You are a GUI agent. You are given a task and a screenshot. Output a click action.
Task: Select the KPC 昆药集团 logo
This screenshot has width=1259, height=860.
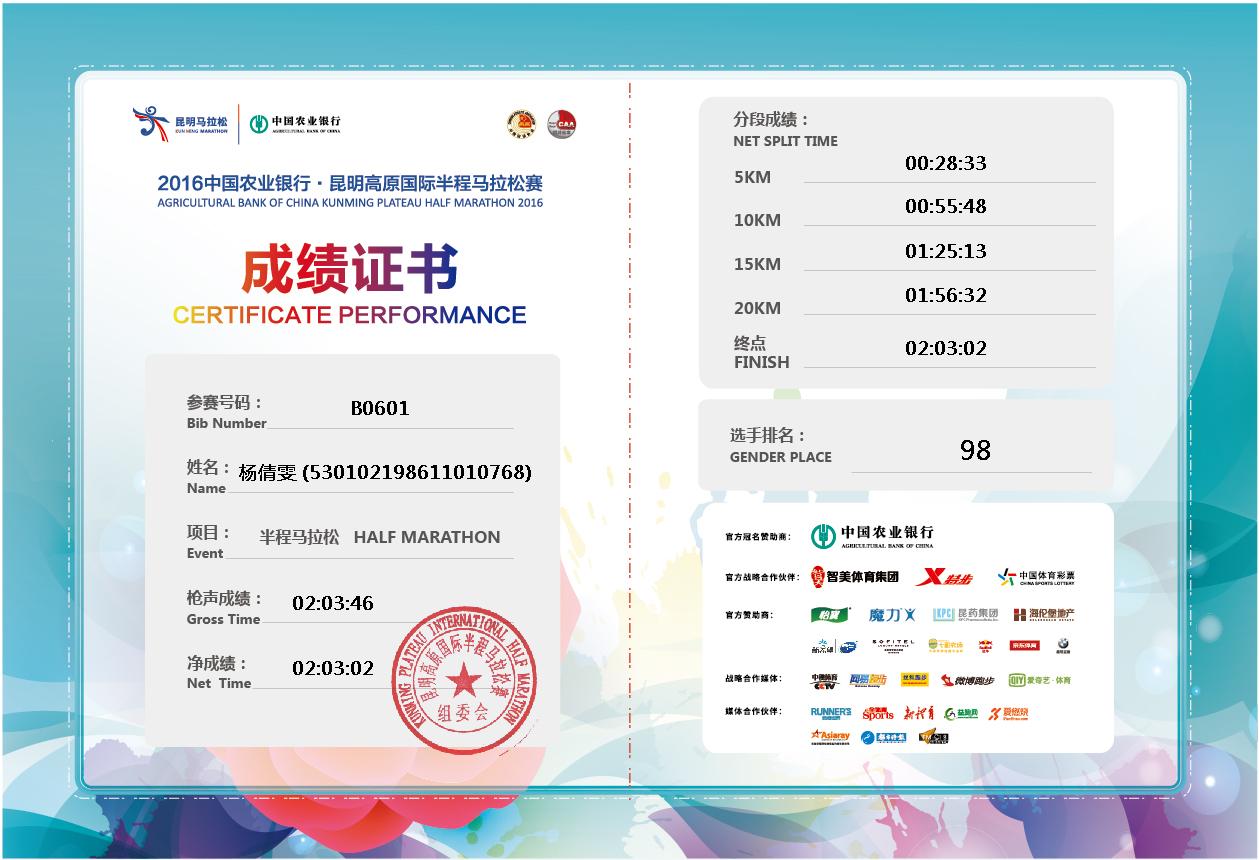click(x=965, y=614)
